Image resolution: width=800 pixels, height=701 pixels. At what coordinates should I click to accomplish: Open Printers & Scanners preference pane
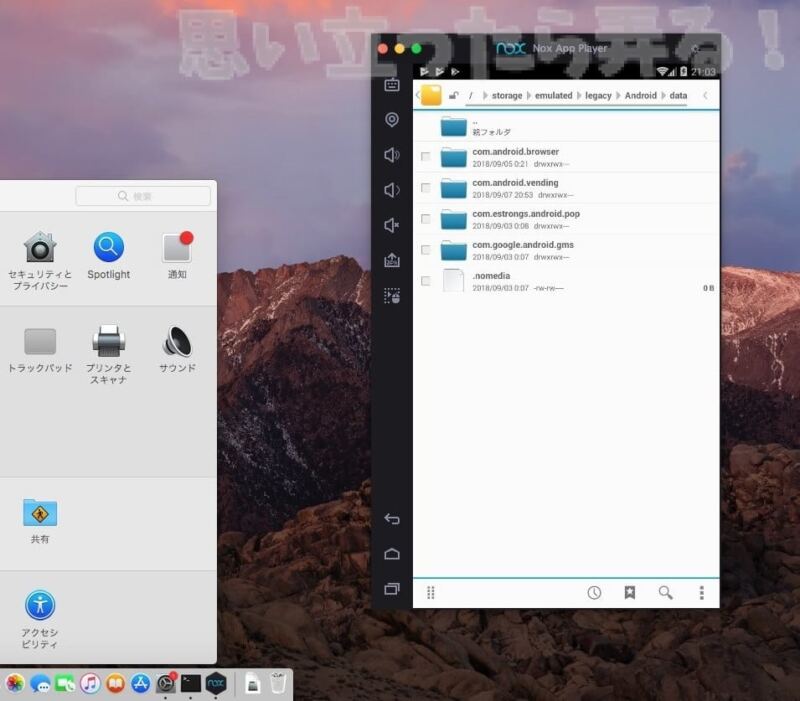109,355
